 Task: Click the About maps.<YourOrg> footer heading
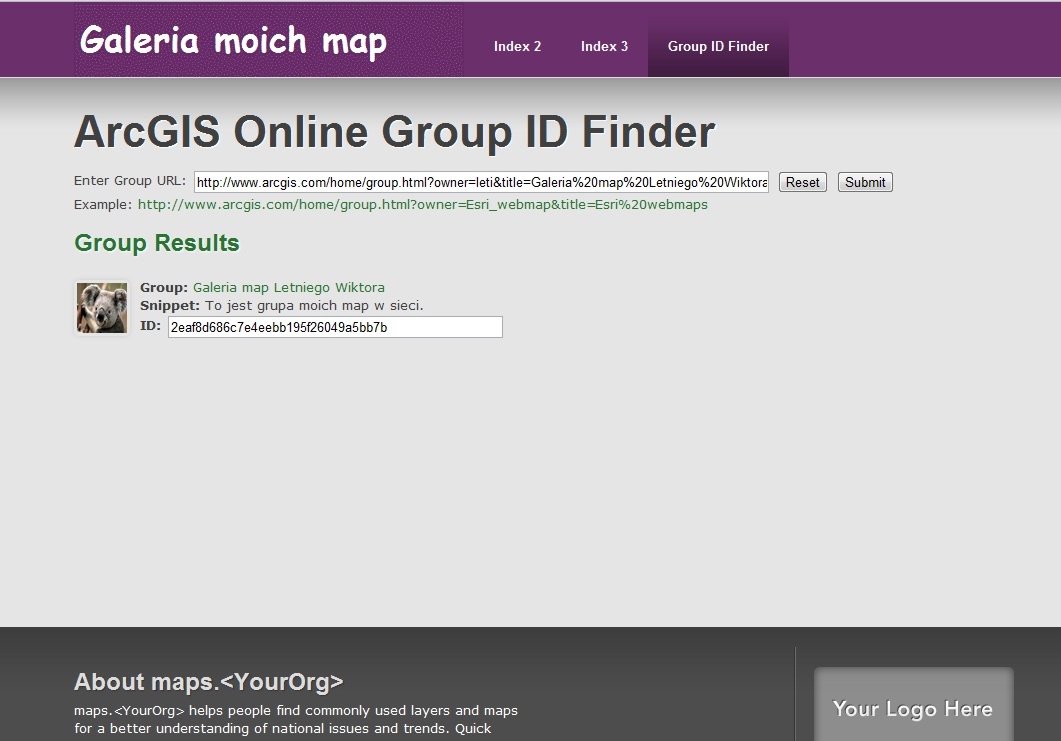click(208, 681)
